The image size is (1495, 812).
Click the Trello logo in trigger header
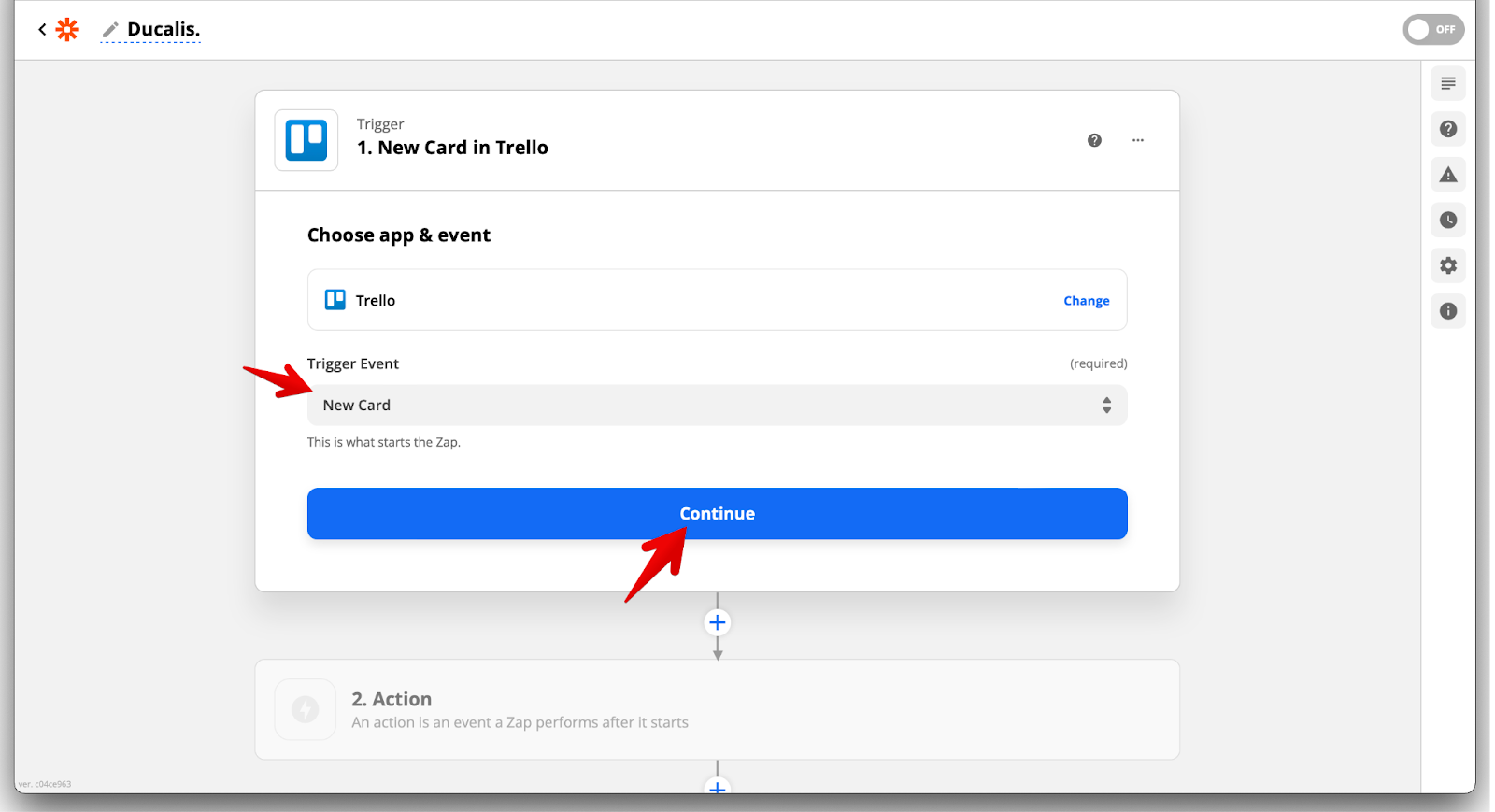(x=306, y=140)
